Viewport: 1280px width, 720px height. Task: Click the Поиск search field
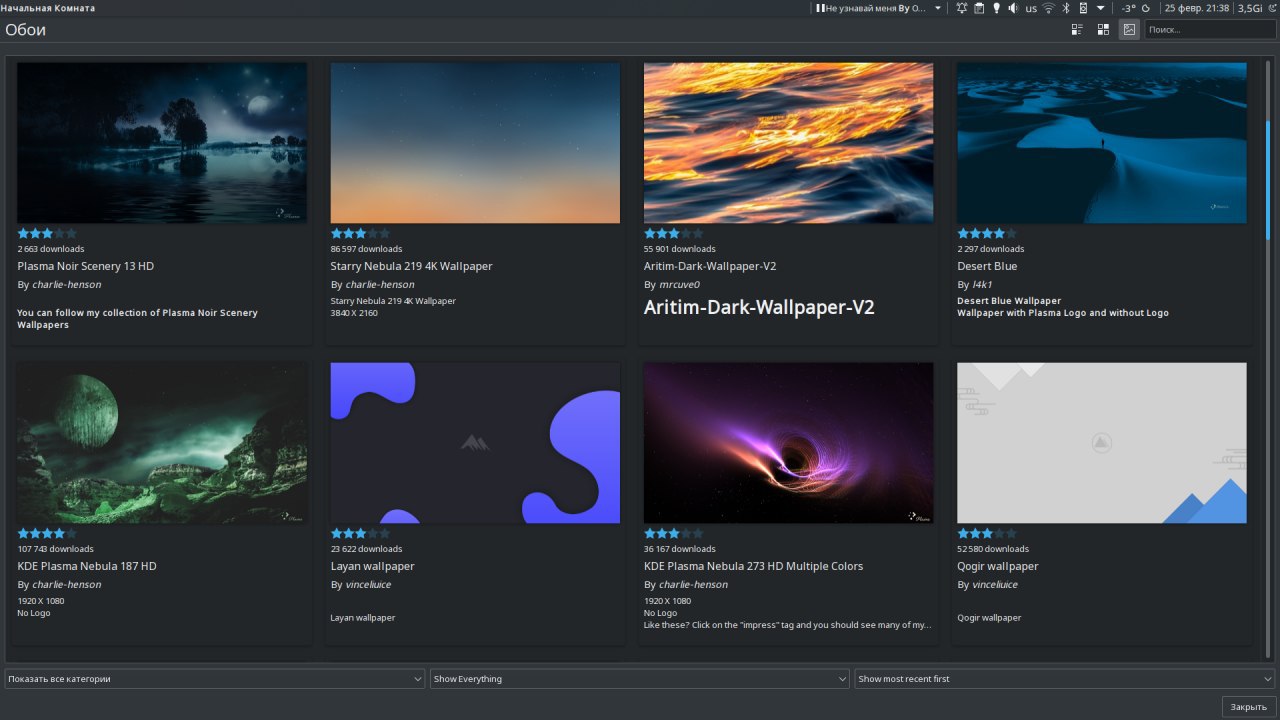coord(1210,30)
